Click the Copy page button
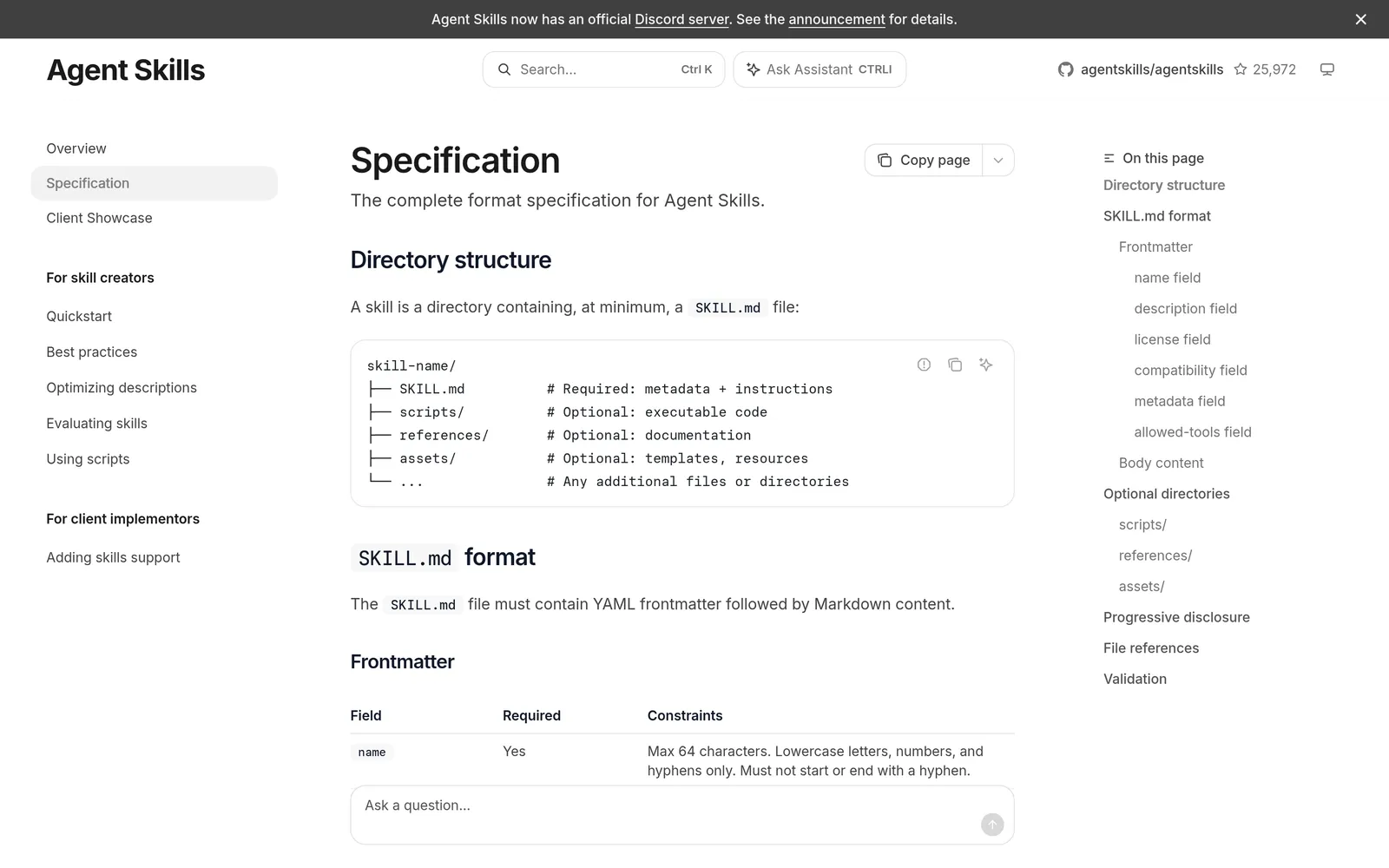The width and height of the screenshot is (1389, 868). point(924,160)
